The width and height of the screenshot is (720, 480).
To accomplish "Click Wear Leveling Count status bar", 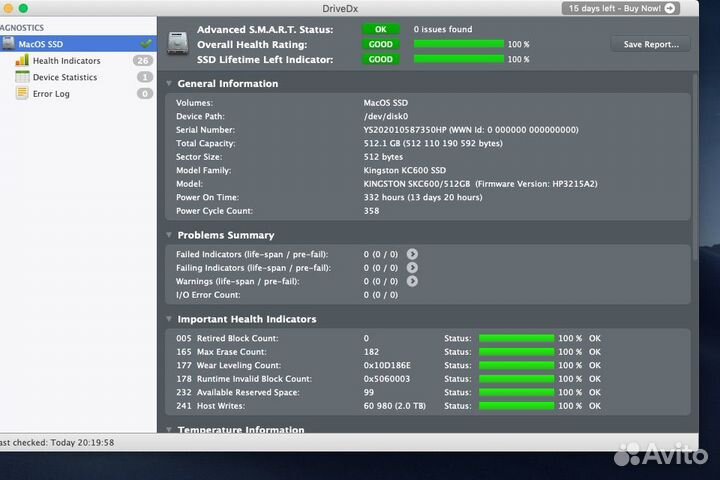I will pyautogui.click(x=517, y=365).
